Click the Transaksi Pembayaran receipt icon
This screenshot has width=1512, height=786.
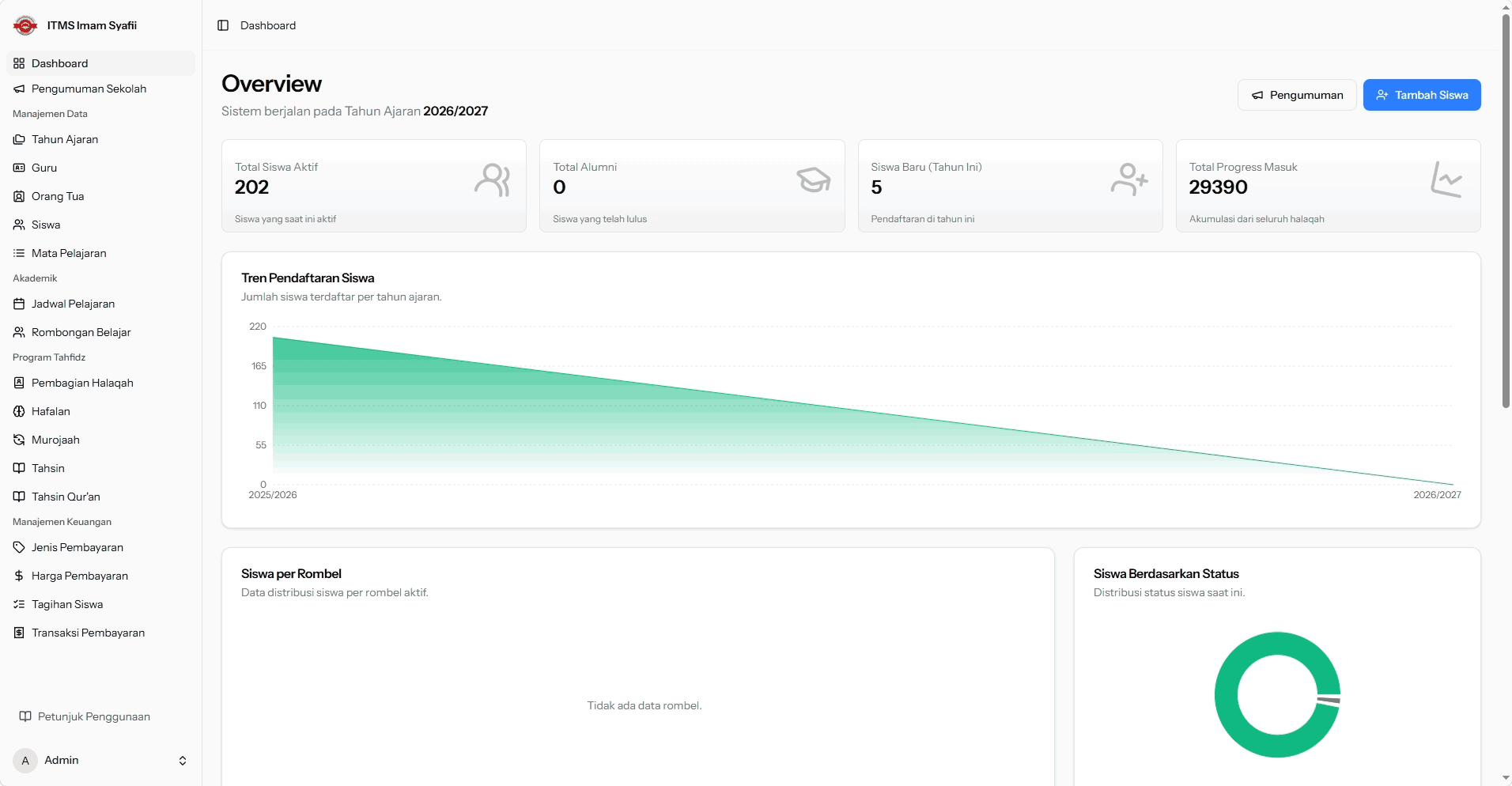click(x=19, y=633)
